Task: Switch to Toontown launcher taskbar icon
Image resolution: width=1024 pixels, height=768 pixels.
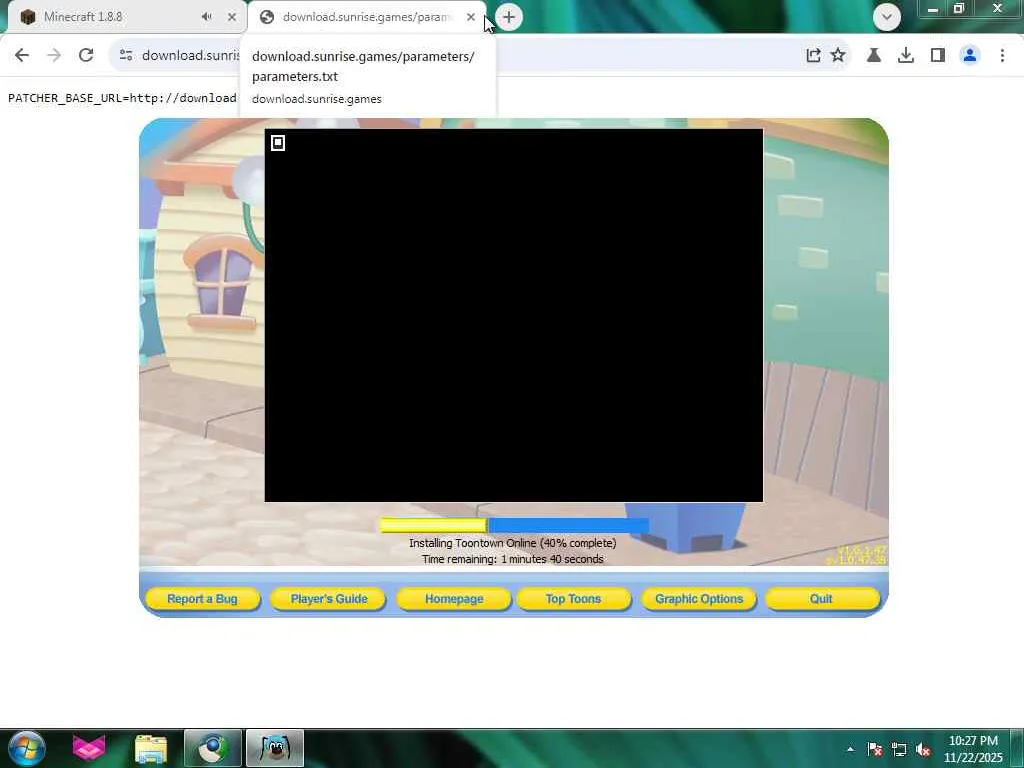Action: click(275, 748)
